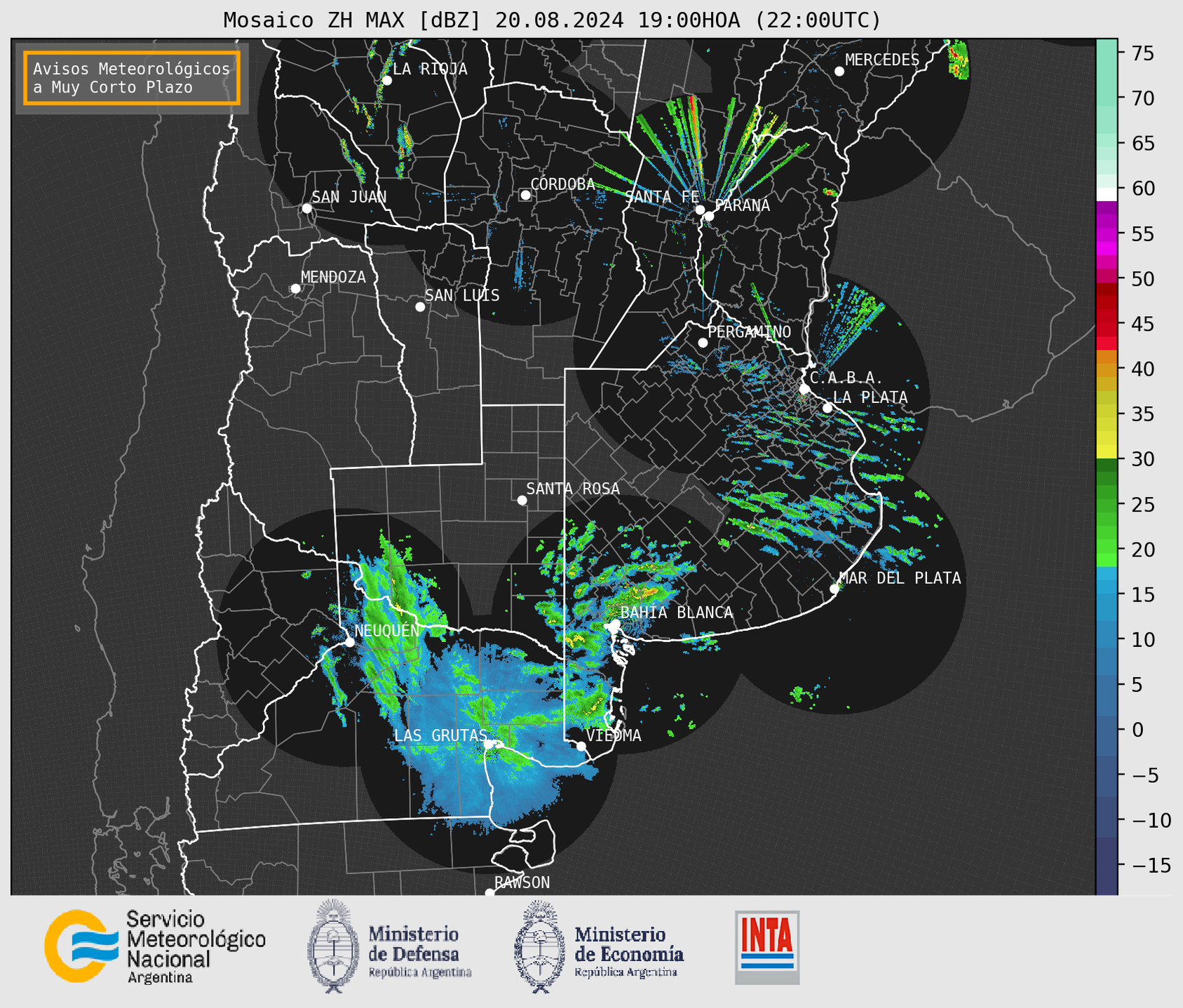Click the colorbar tick label '65'
1183x1008 pixels.
1143,144
